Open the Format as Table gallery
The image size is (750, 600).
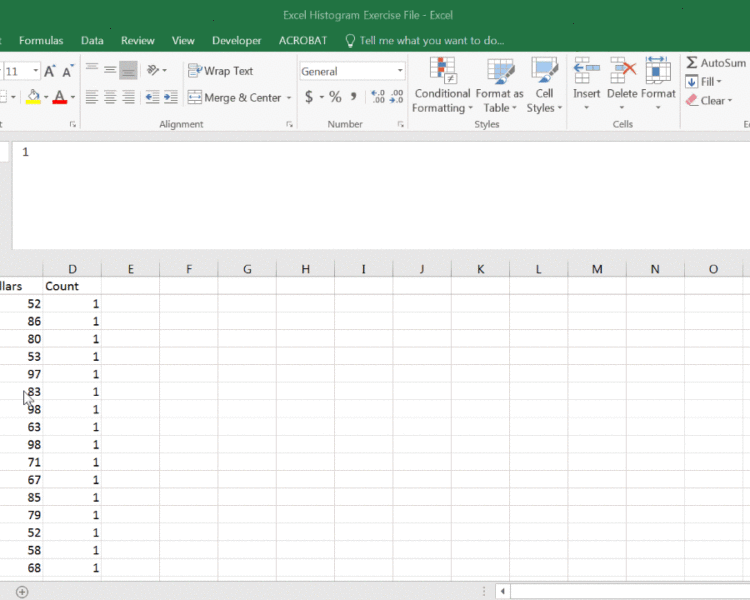click(499, 85)
